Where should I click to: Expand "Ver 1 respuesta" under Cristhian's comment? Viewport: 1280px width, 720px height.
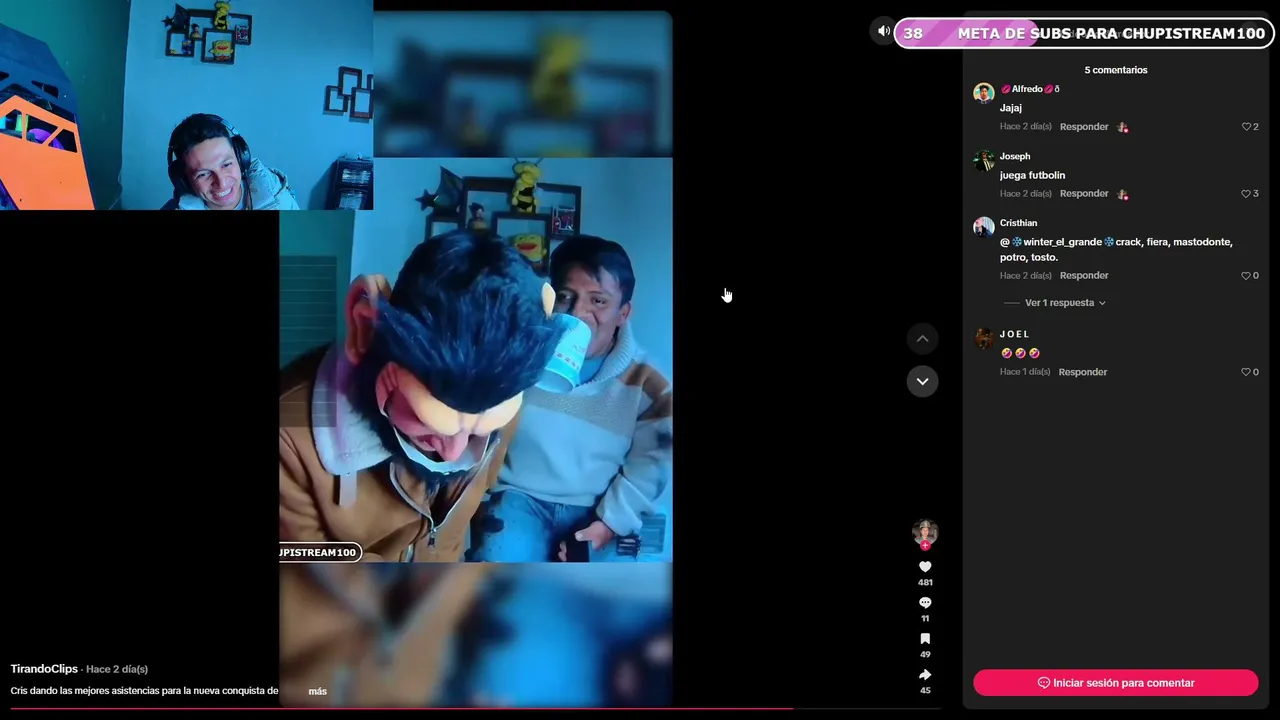point(1065,303)
